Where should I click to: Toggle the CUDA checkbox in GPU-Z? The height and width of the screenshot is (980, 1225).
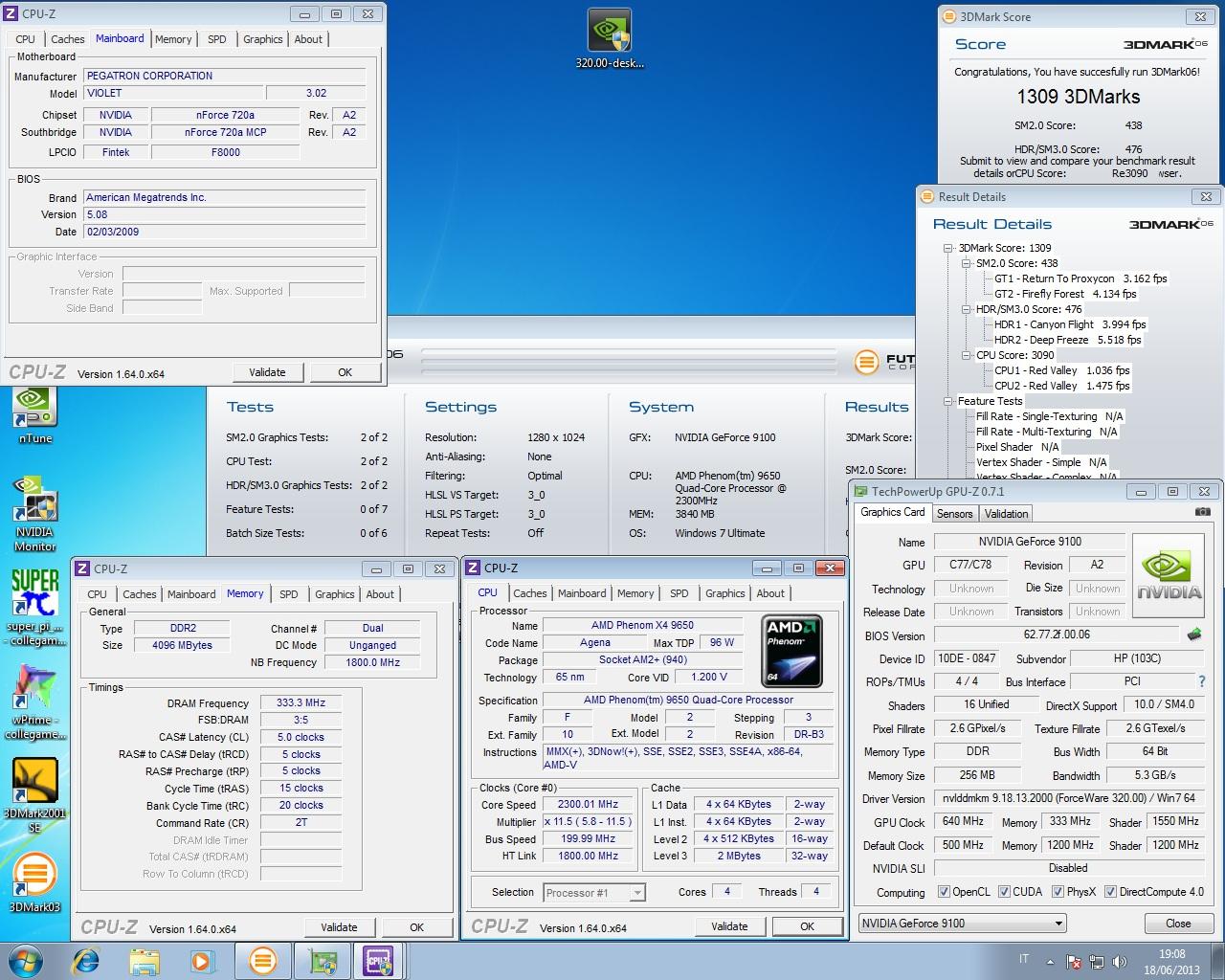tap(1004, 892)
